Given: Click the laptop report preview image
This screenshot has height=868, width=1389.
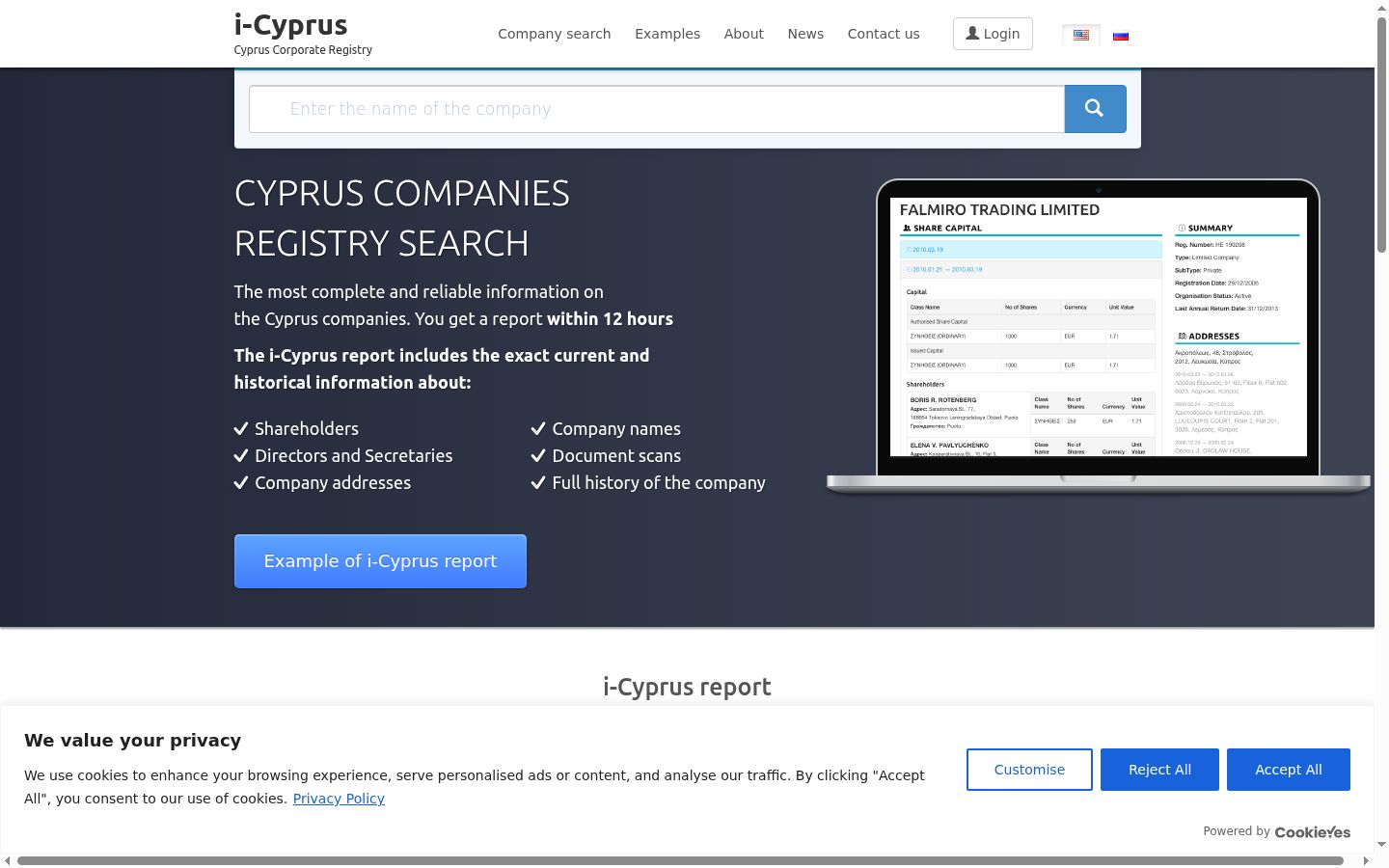Looking at the screenshot, I should pos(1099,336).
